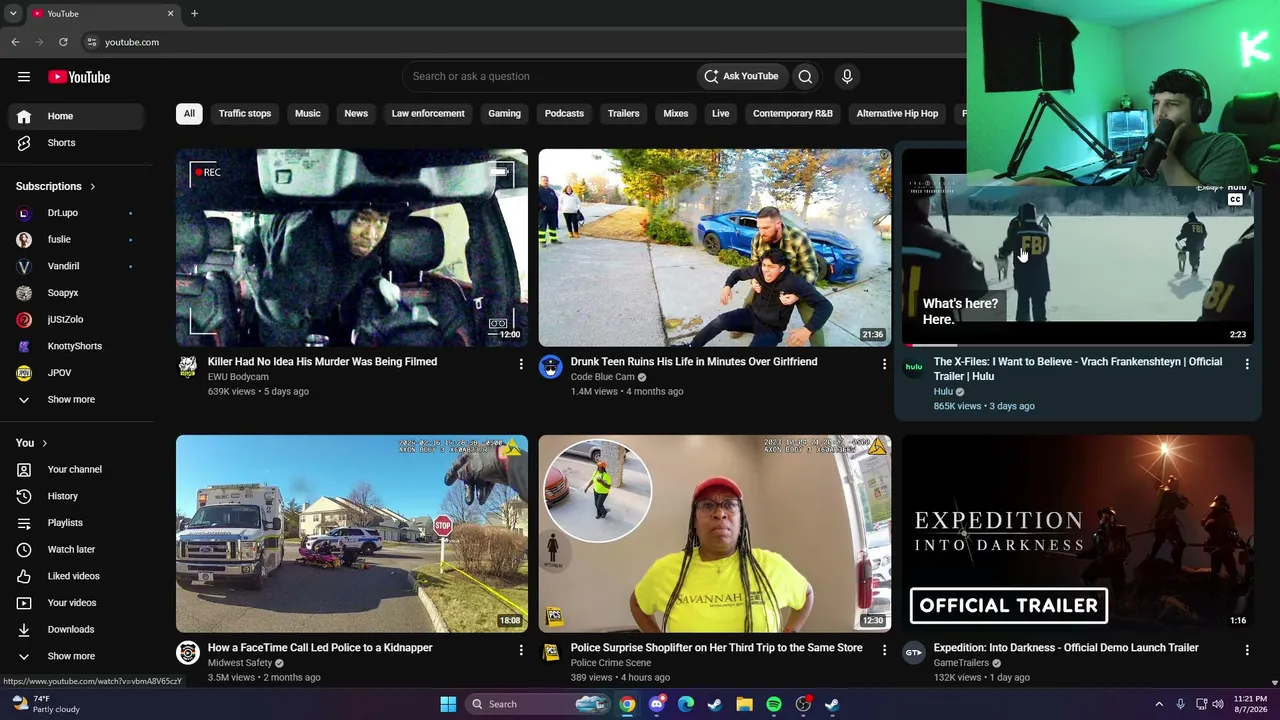Reload the page in the browser
Image resolution: width=1280 pixels, height=720 pixels.
[63, 42]
